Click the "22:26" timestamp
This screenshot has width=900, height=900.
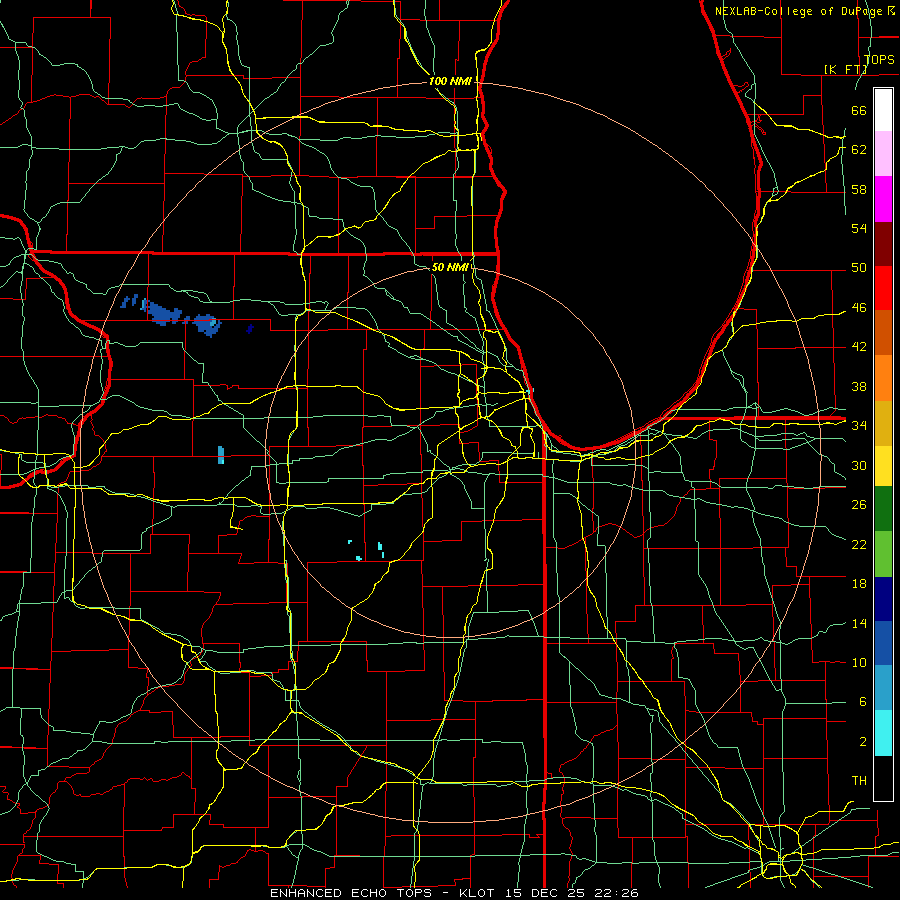pos(616,893)
